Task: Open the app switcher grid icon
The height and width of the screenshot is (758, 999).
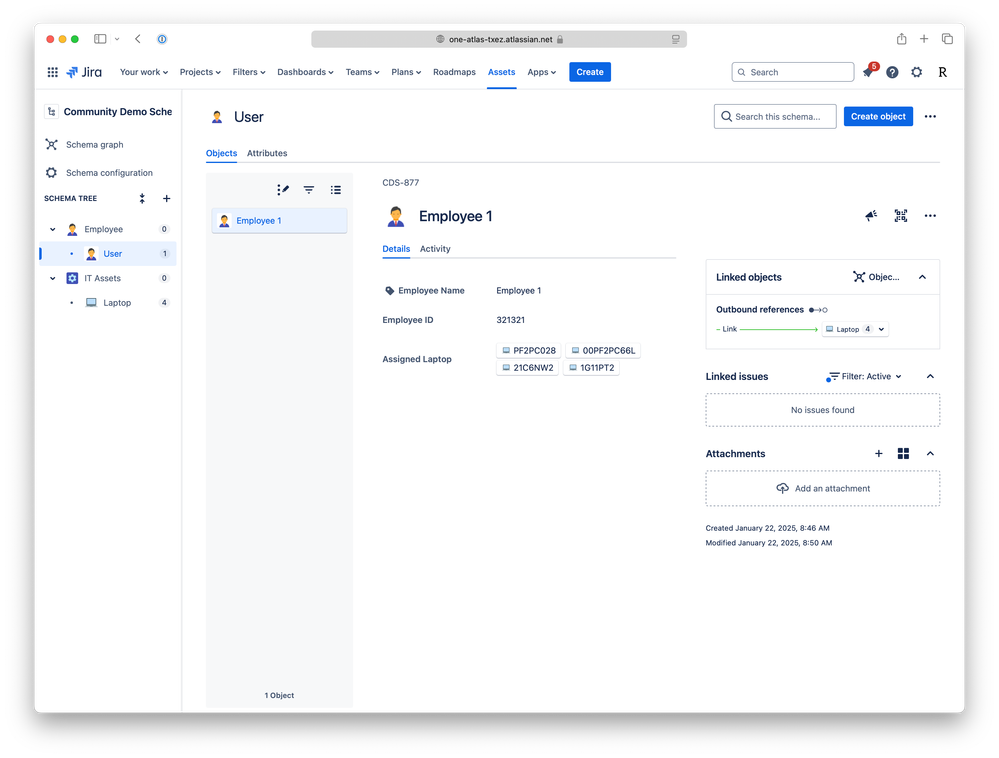Action: point(52,72)
